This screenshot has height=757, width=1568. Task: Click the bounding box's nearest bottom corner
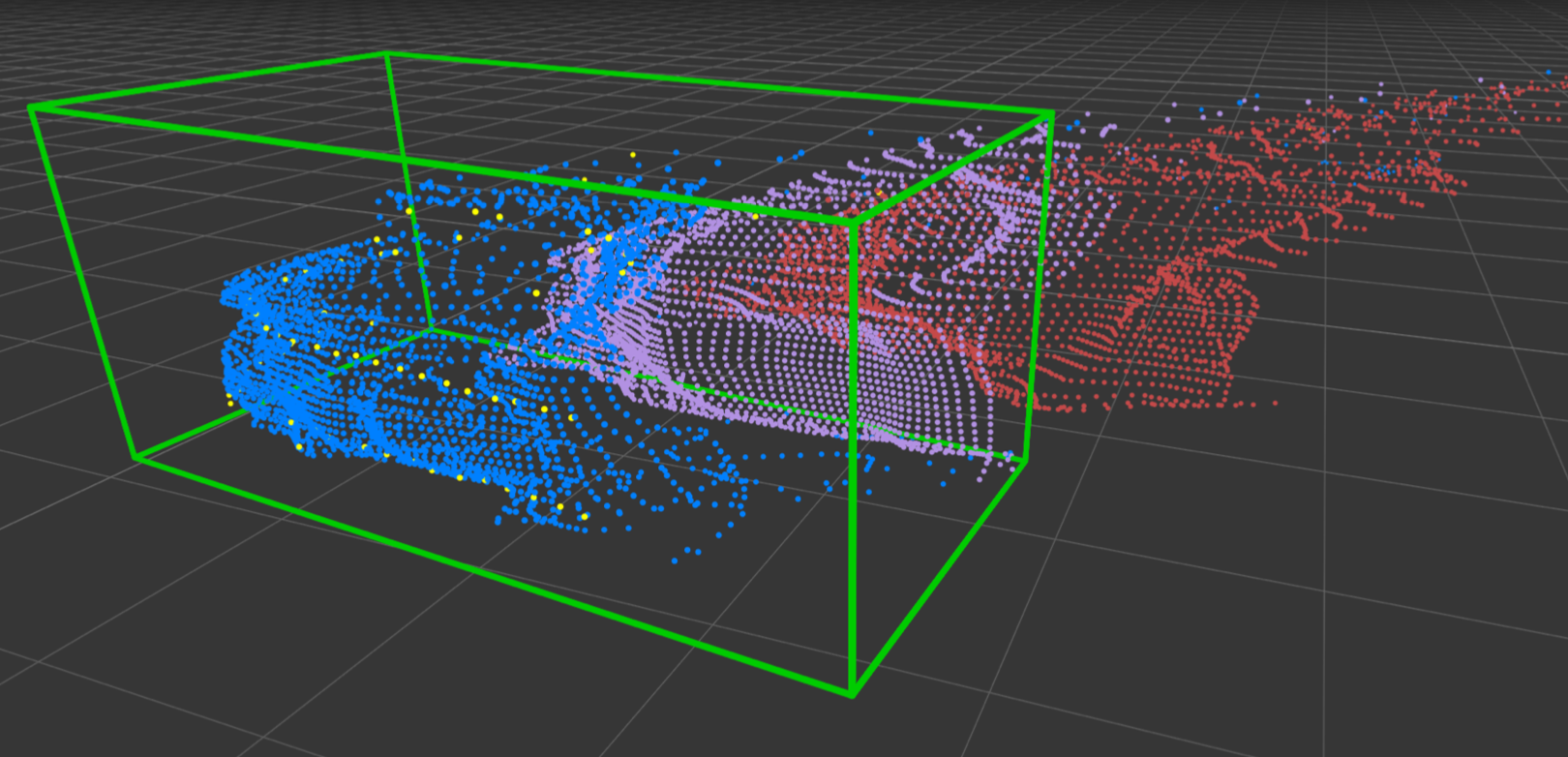pyautogui.click(x=853, y=693)
